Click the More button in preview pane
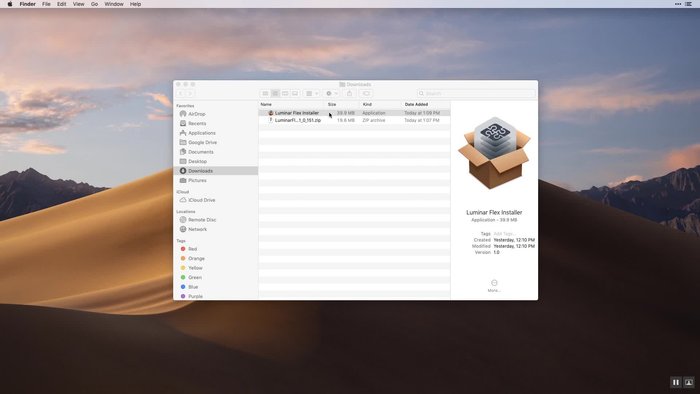Viewport: 700px width, 394px height. tap(494, 286)
